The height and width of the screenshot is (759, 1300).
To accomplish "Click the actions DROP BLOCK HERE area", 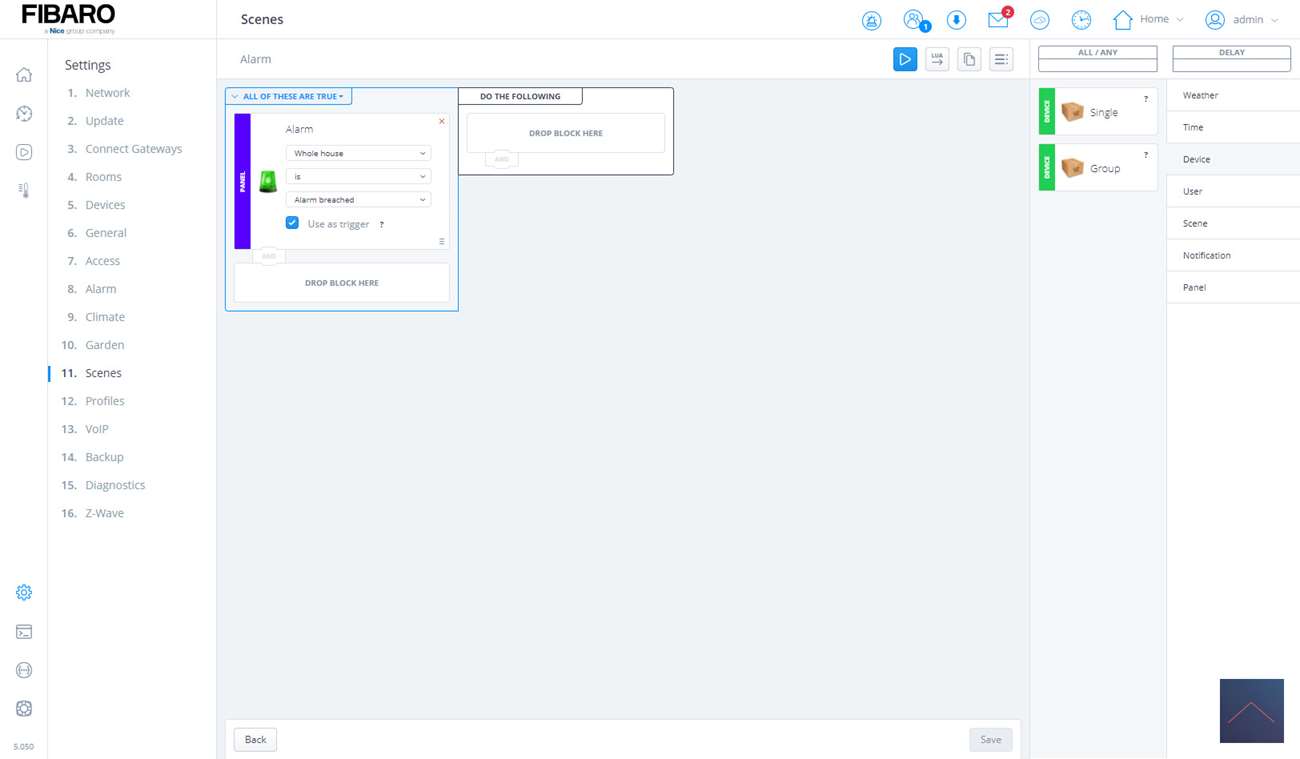I will coord(566,133).
